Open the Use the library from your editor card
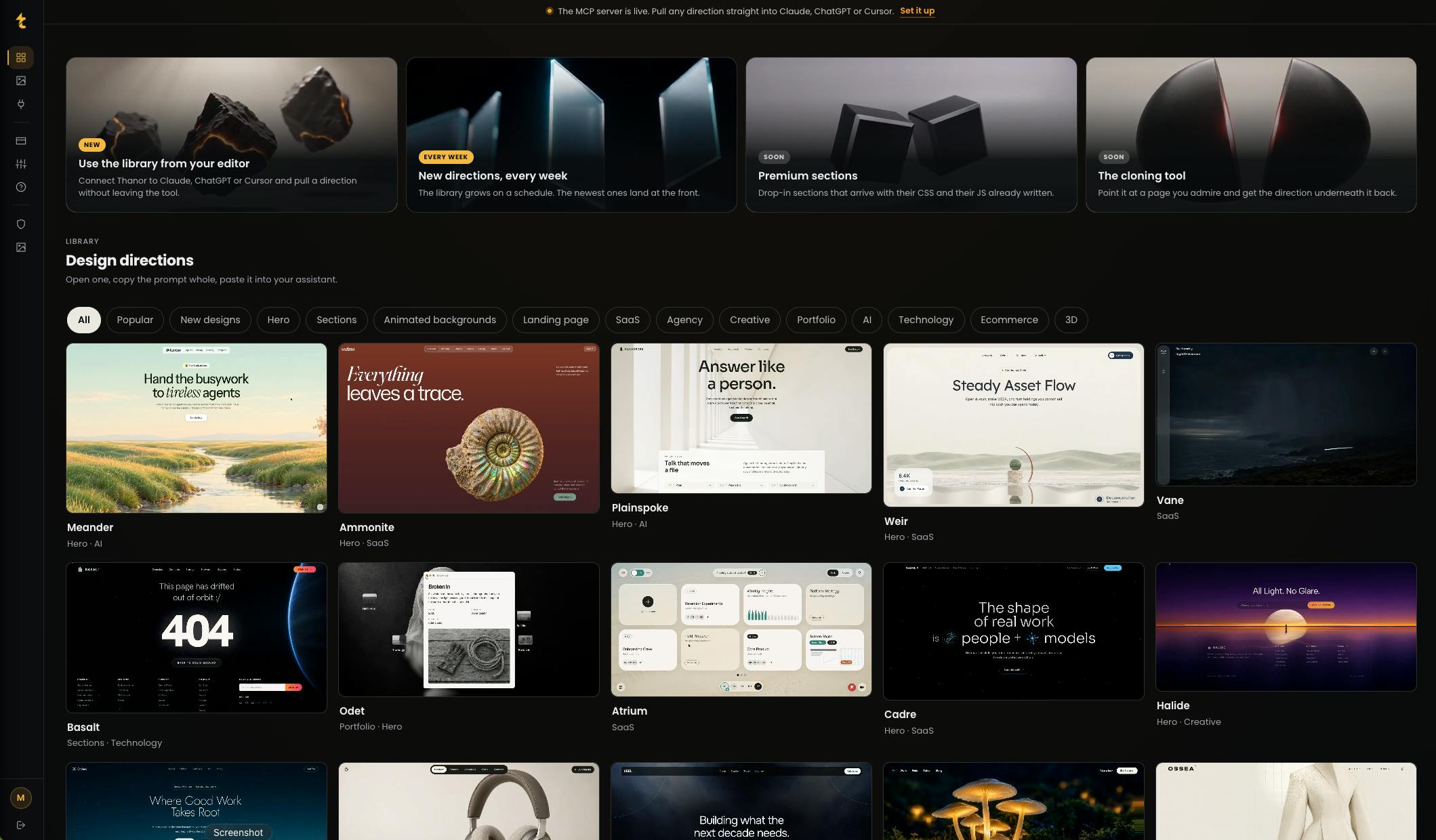1436x840 pixels. [x=232, y=135]
